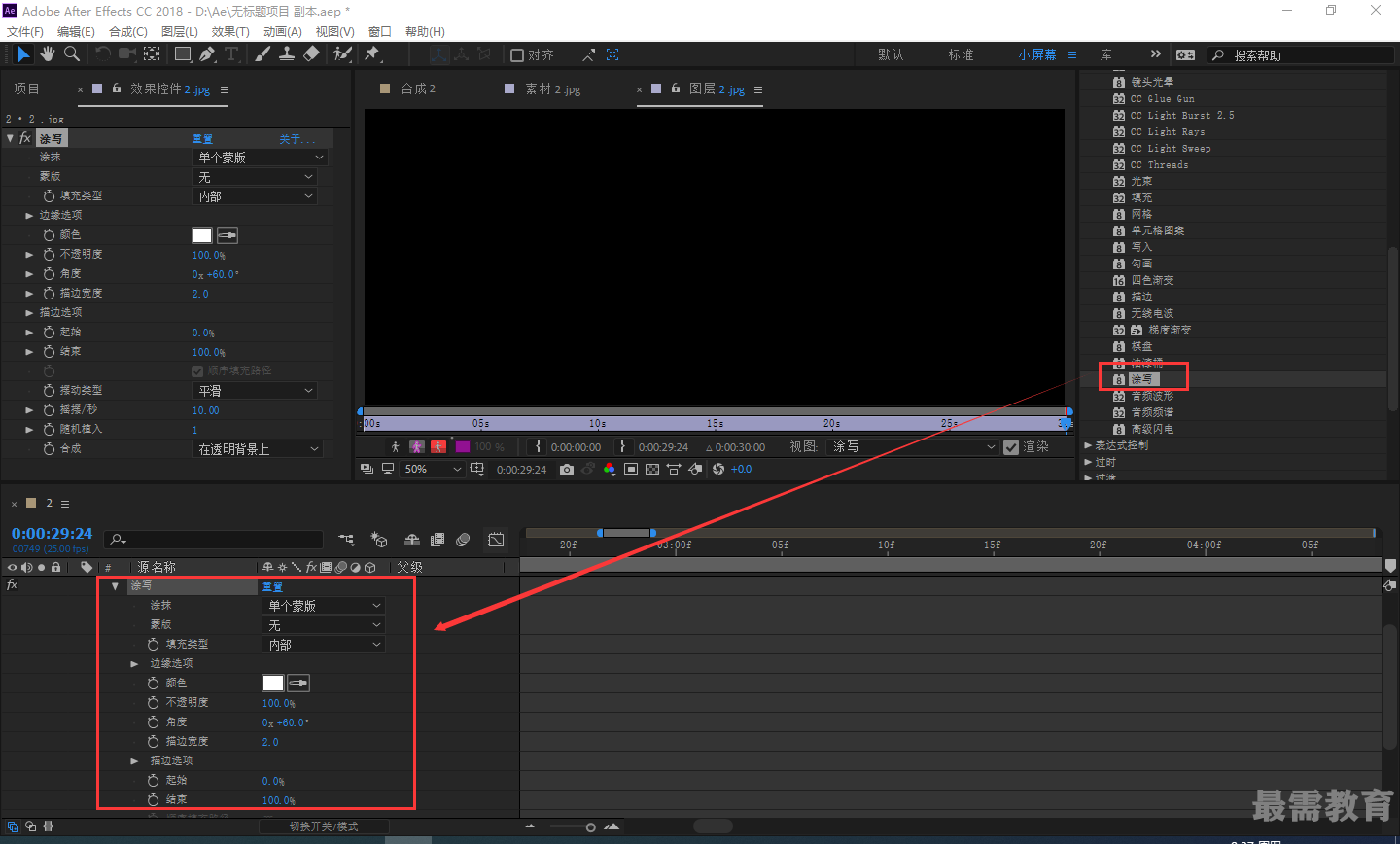Enable frame blending icon in timeline
The width and height of the screenshot is (1400, 844).
click(437, 540)
